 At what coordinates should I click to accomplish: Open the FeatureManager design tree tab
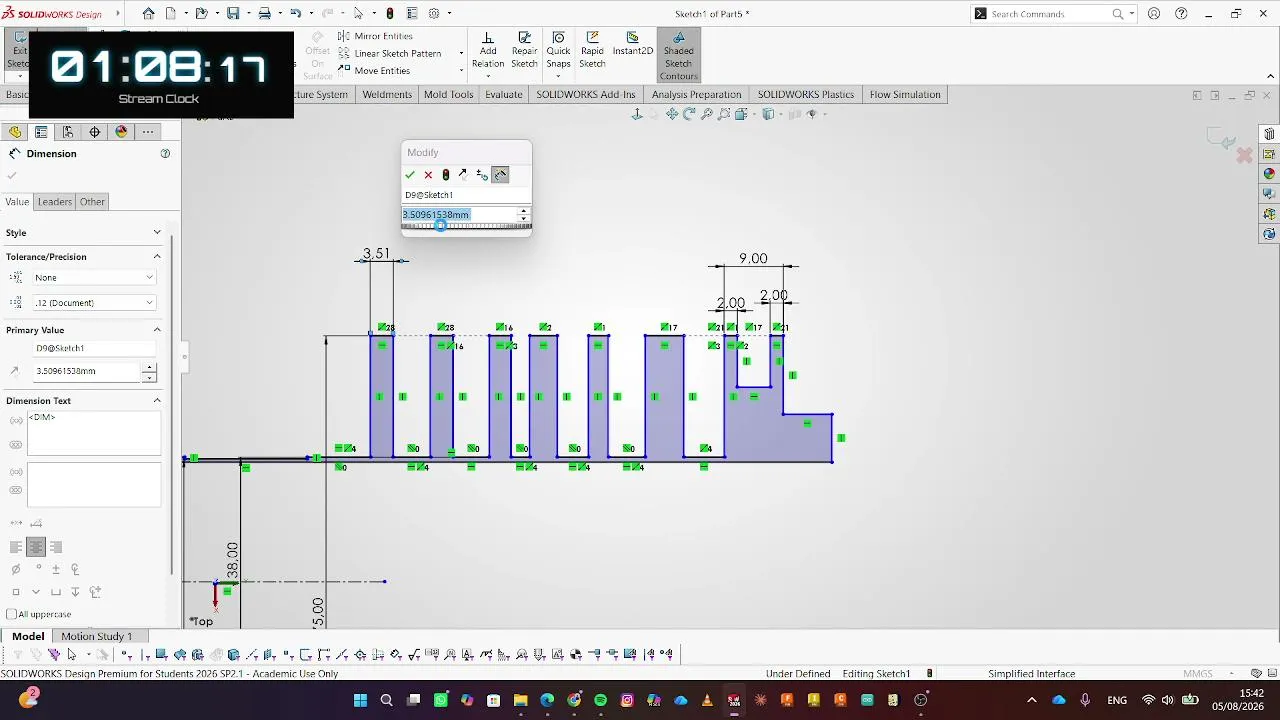pyautogui.click(x=15, y=132)
